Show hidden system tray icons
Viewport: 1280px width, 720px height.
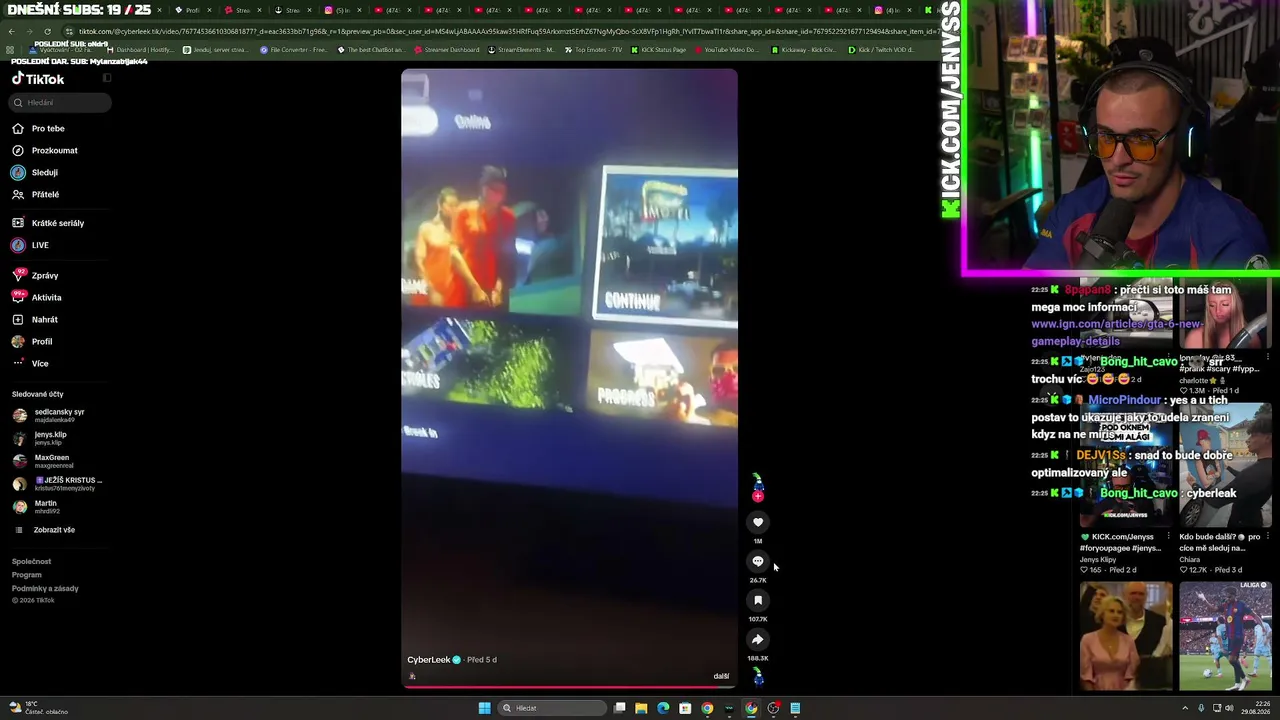pyautogui.click(x=1187, y=708)
